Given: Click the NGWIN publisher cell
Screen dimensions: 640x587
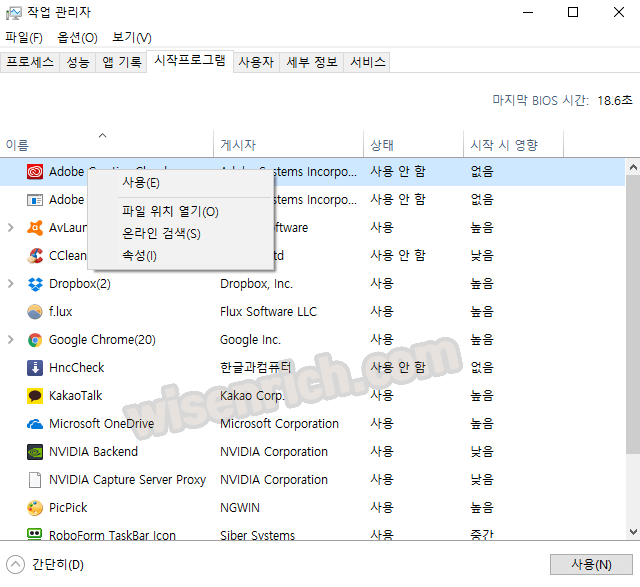Looking at the screenshot, I should 240,508.
